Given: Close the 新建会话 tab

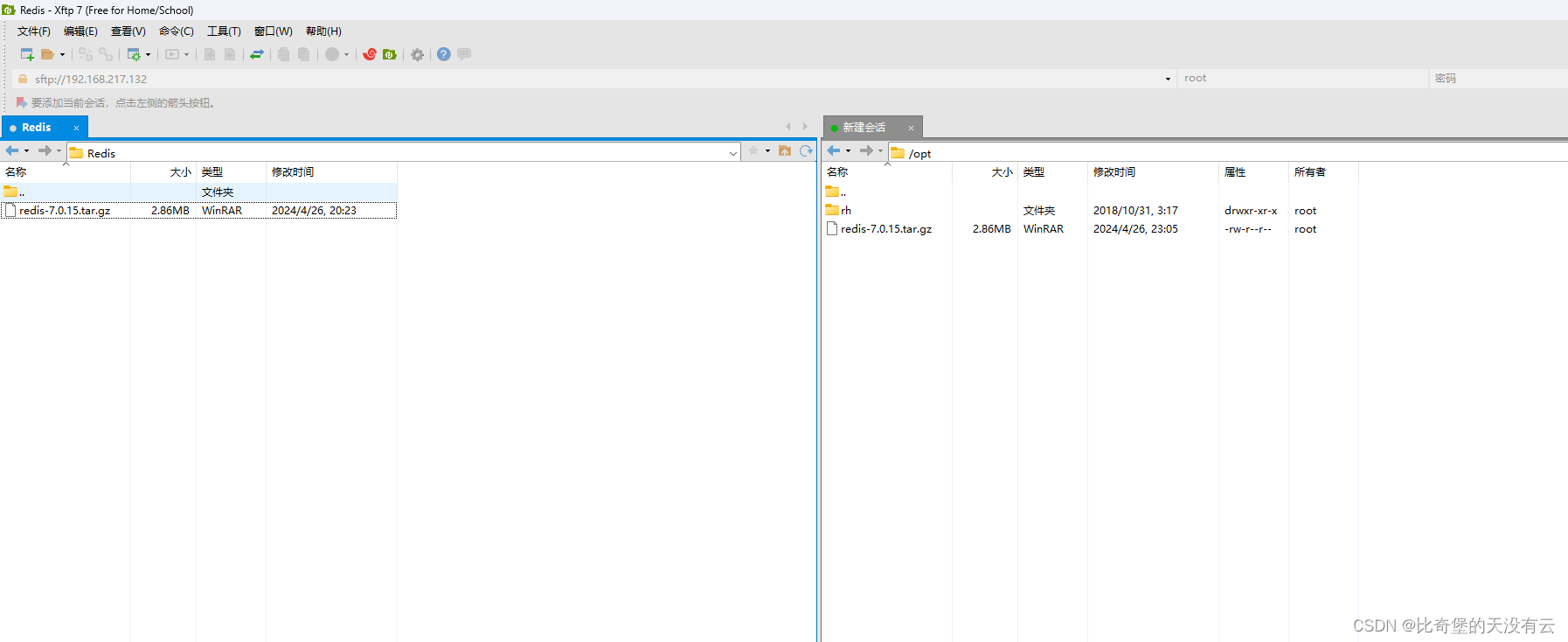Looking at the screenshot, I should [x=911, y=128].
